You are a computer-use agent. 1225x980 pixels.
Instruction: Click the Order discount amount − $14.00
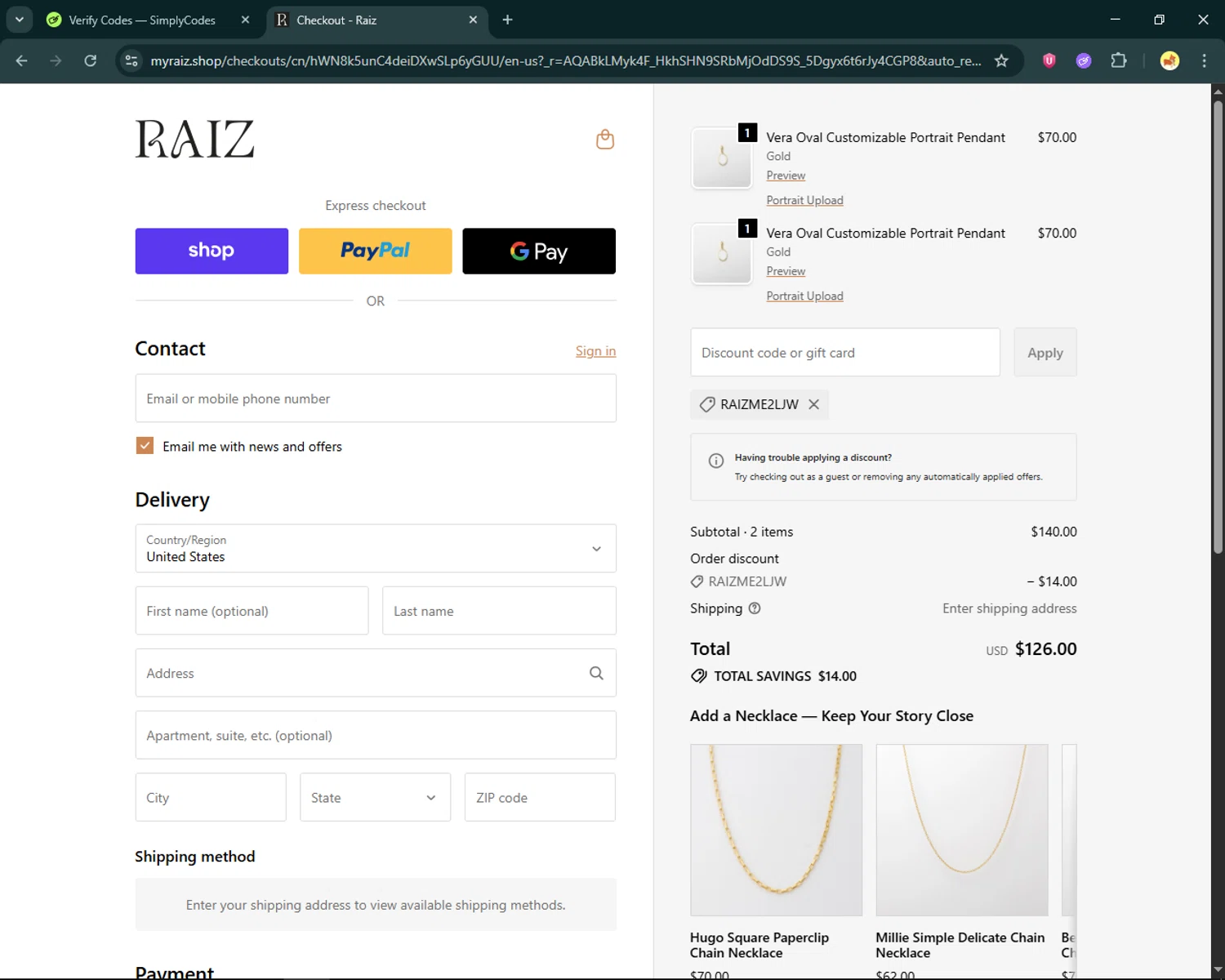(1052, 581)
